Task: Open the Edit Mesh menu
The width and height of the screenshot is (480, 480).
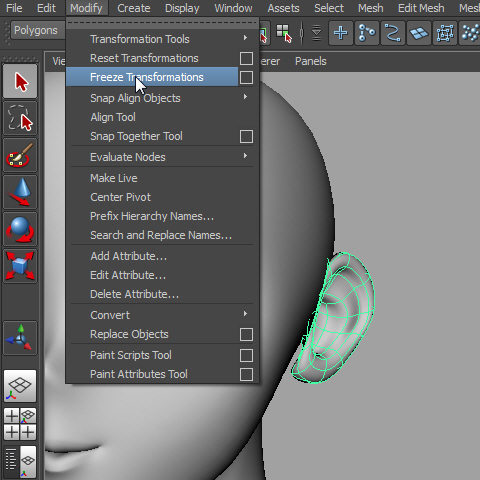Action: (421, 8)
